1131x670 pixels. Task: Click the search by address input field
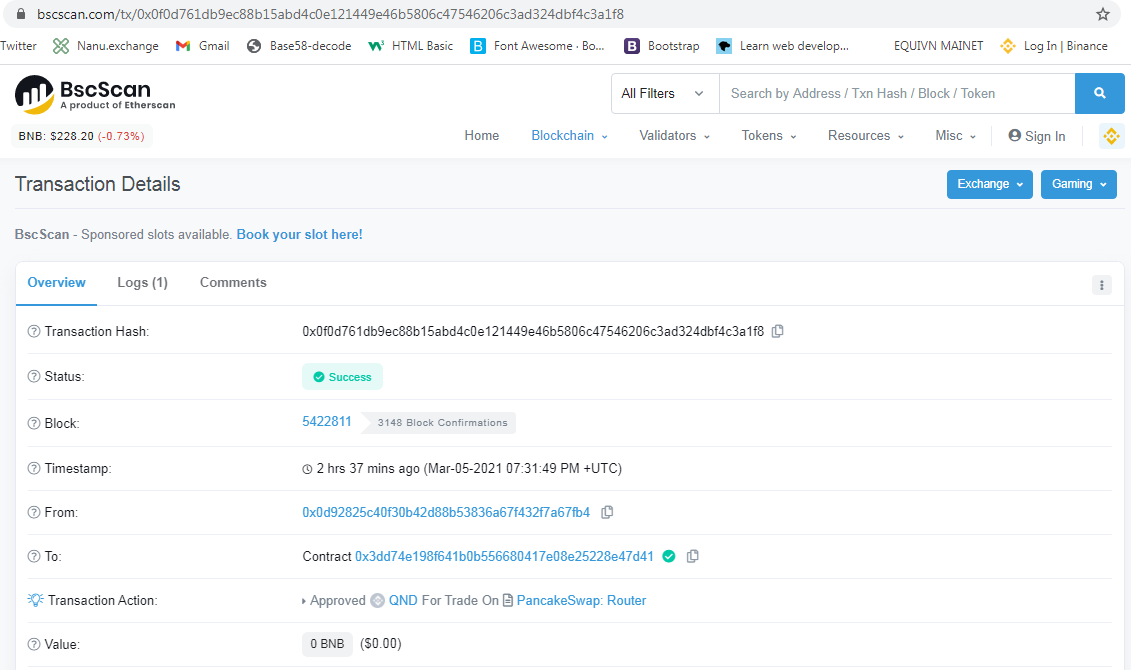tap(897, 93)
